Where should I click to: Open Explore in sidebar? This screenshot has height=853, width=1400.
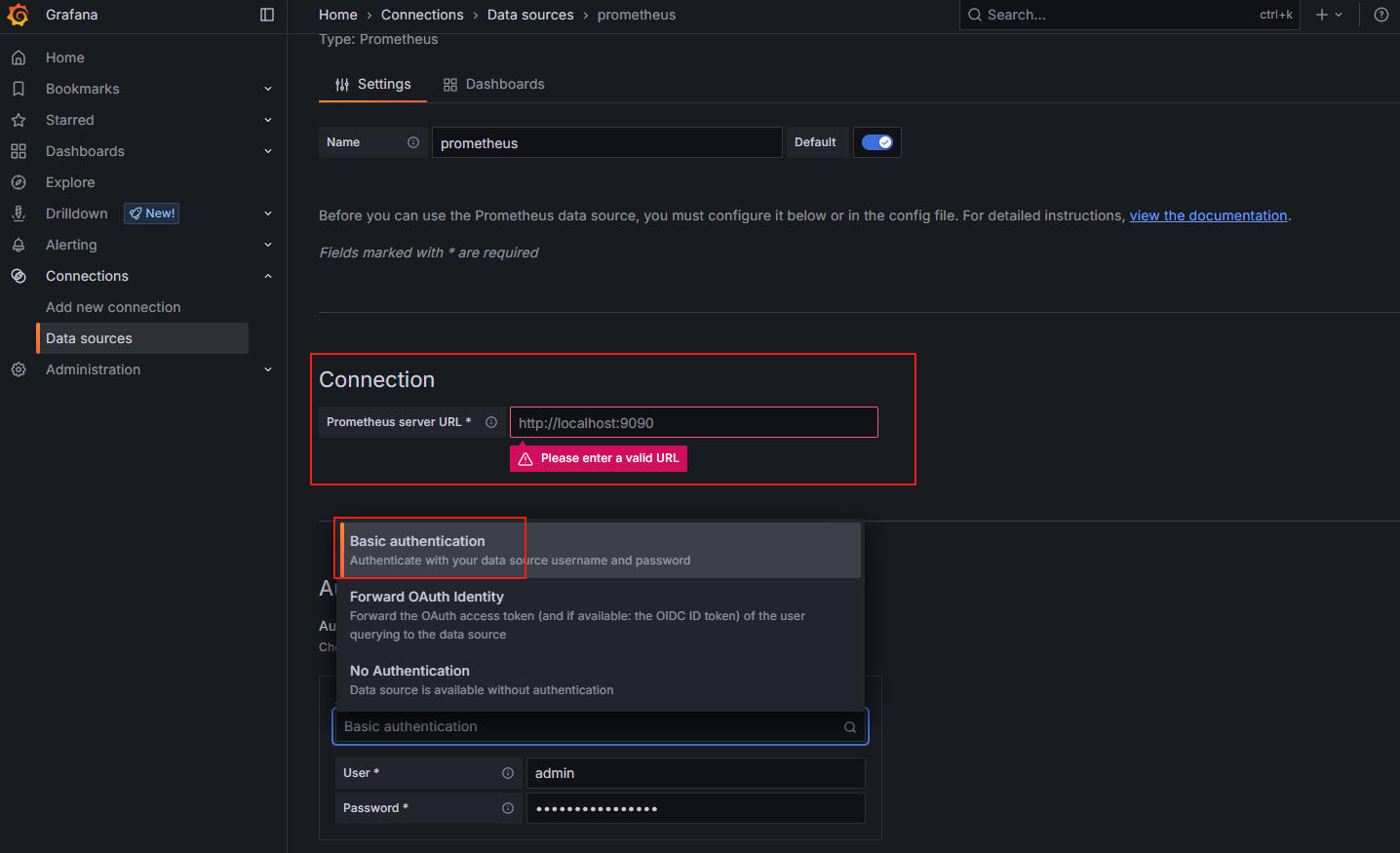click(70, 182)
